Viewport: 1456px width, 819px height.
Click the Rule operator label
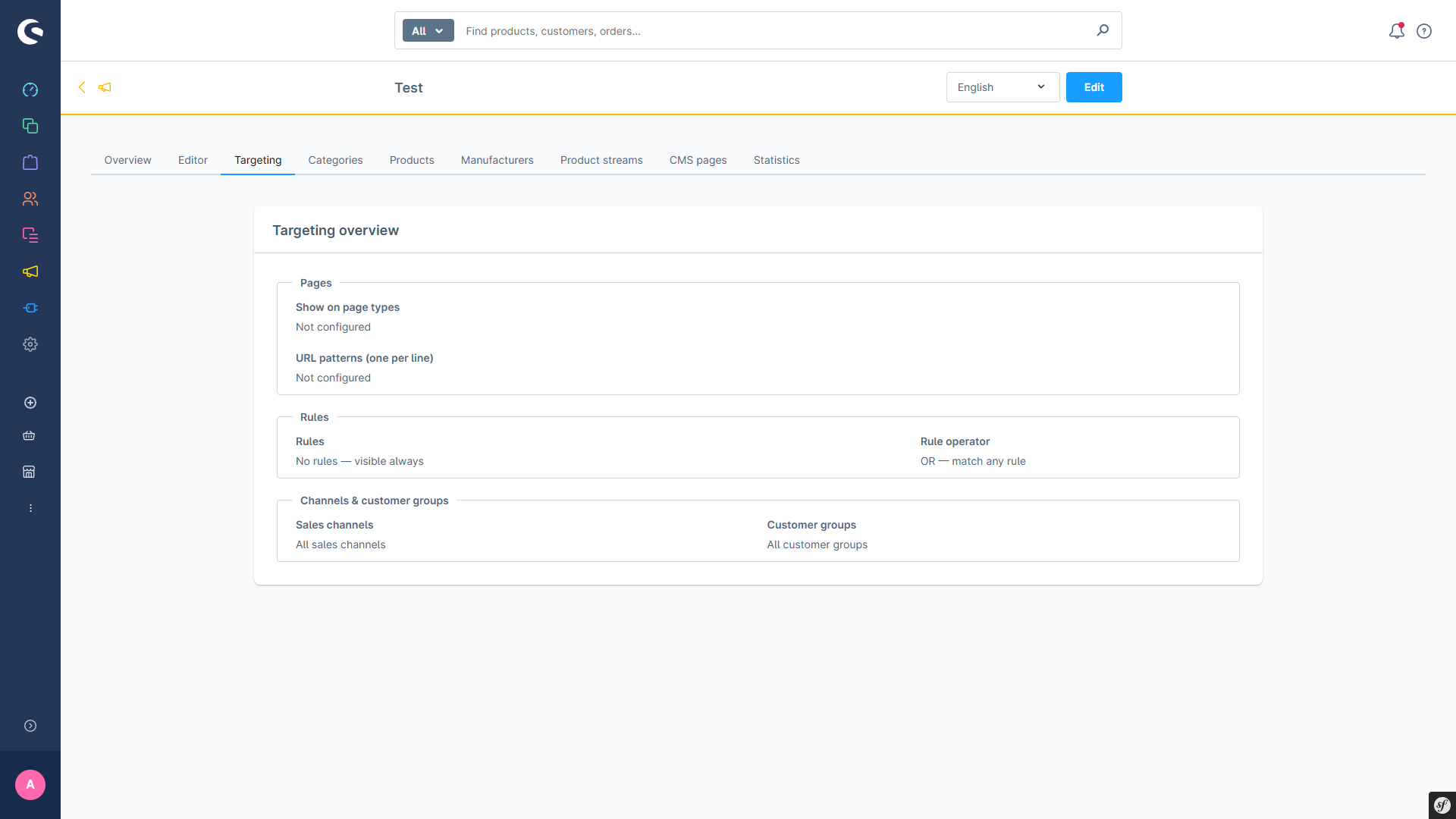coord(955,441)
